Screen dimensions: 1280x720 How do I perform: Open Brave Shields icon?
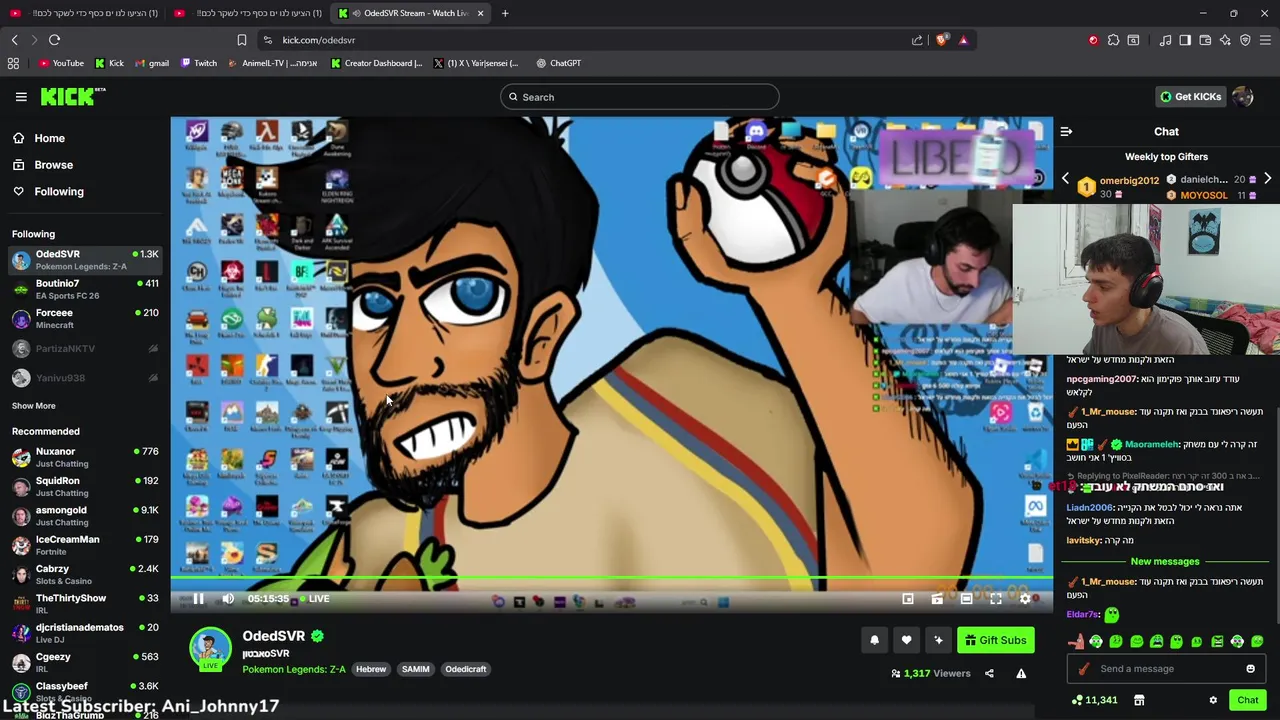pos(941,40)
